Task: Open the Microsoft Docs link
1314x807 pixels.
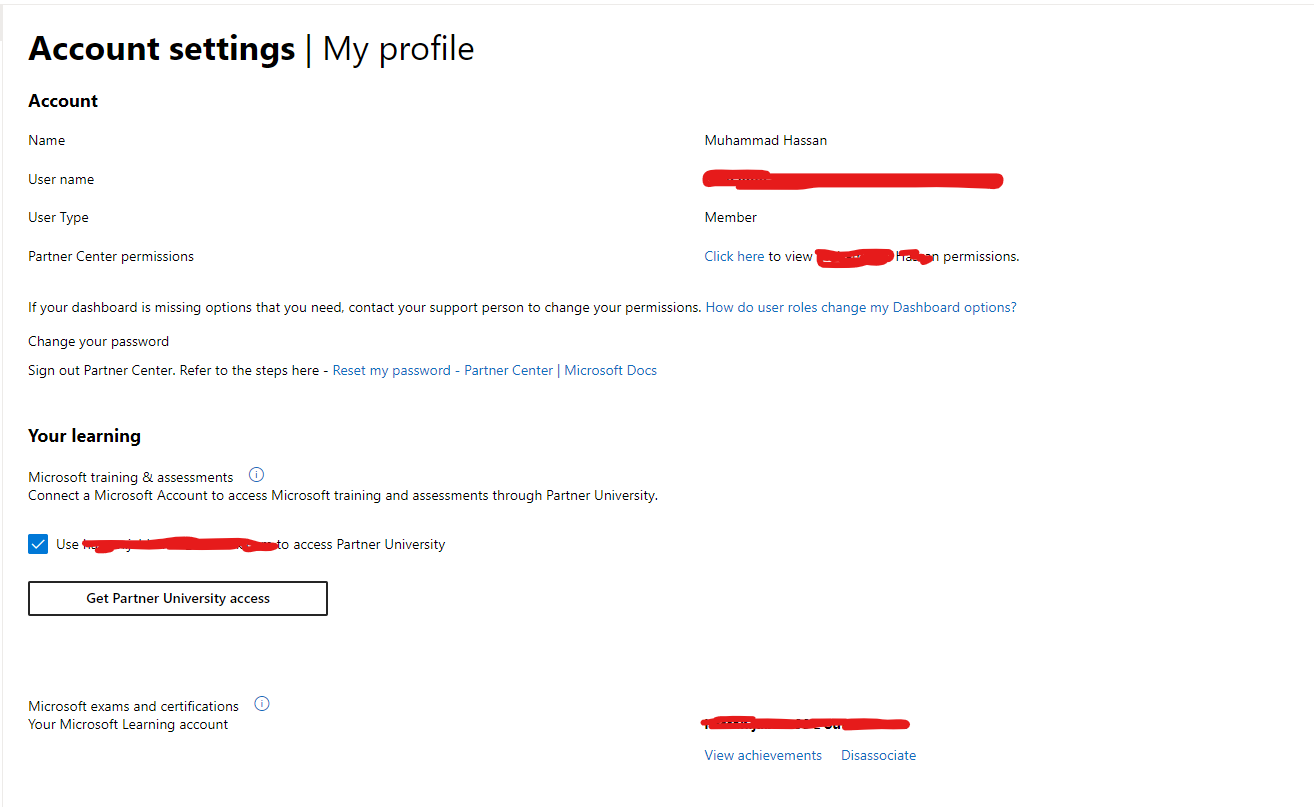Action: (x=610, y=369)
